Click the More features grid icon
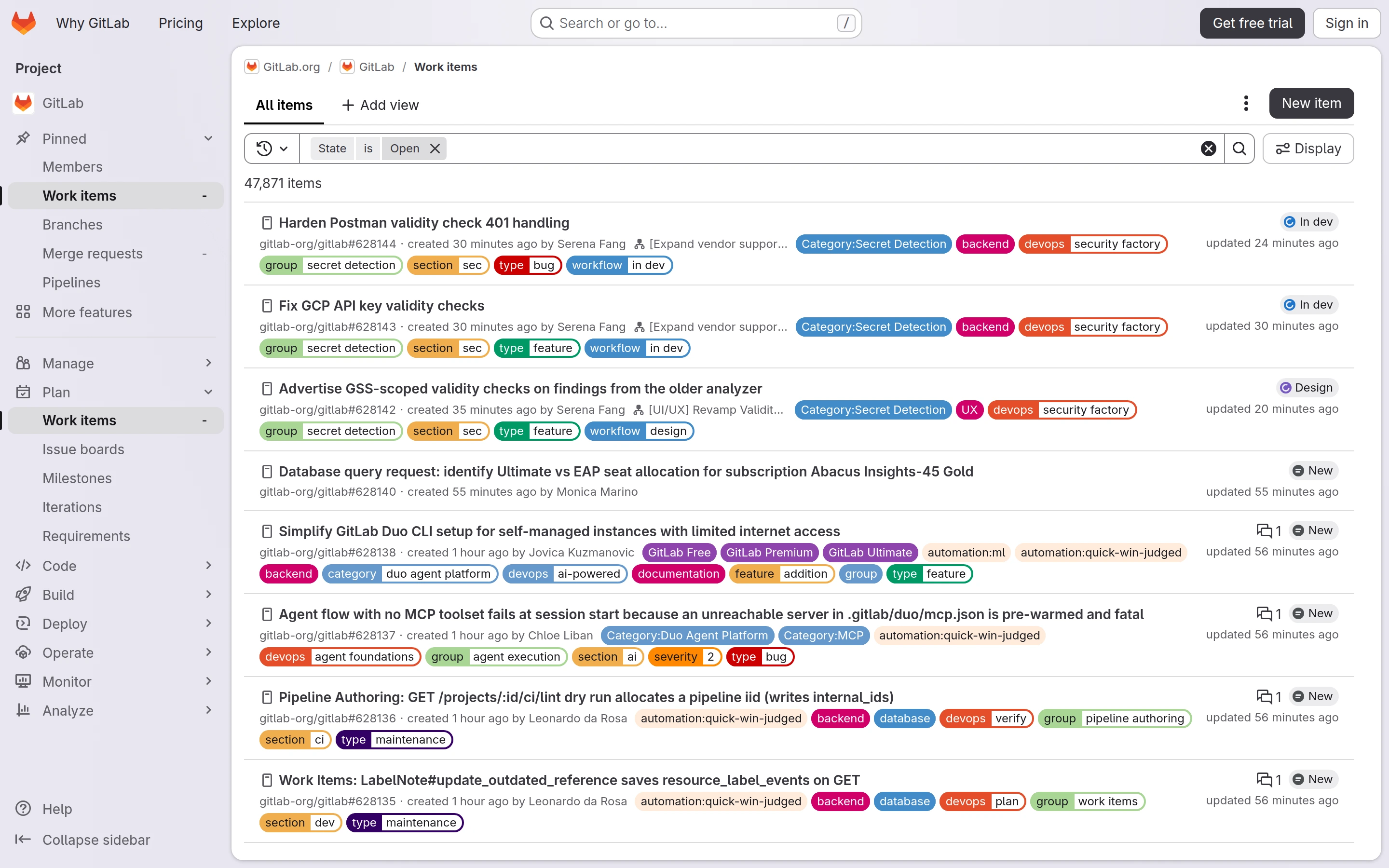Screen dimensions: 1389x868 coord(23,312)
